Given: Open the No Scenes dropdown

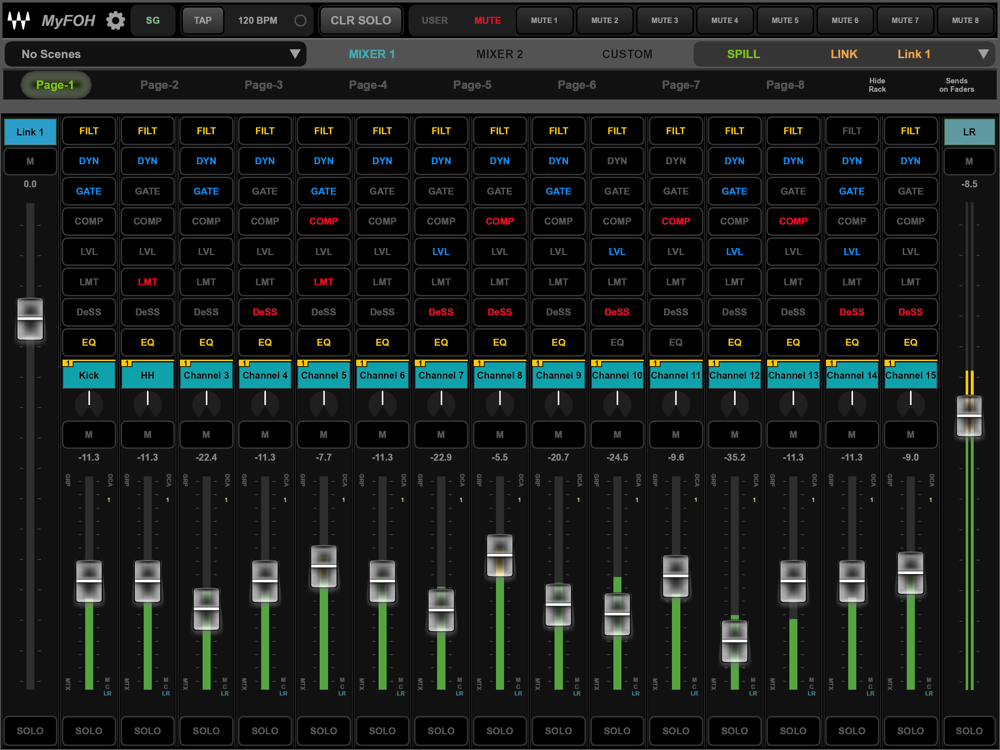Looking at the screenshot, I should 155,54.
